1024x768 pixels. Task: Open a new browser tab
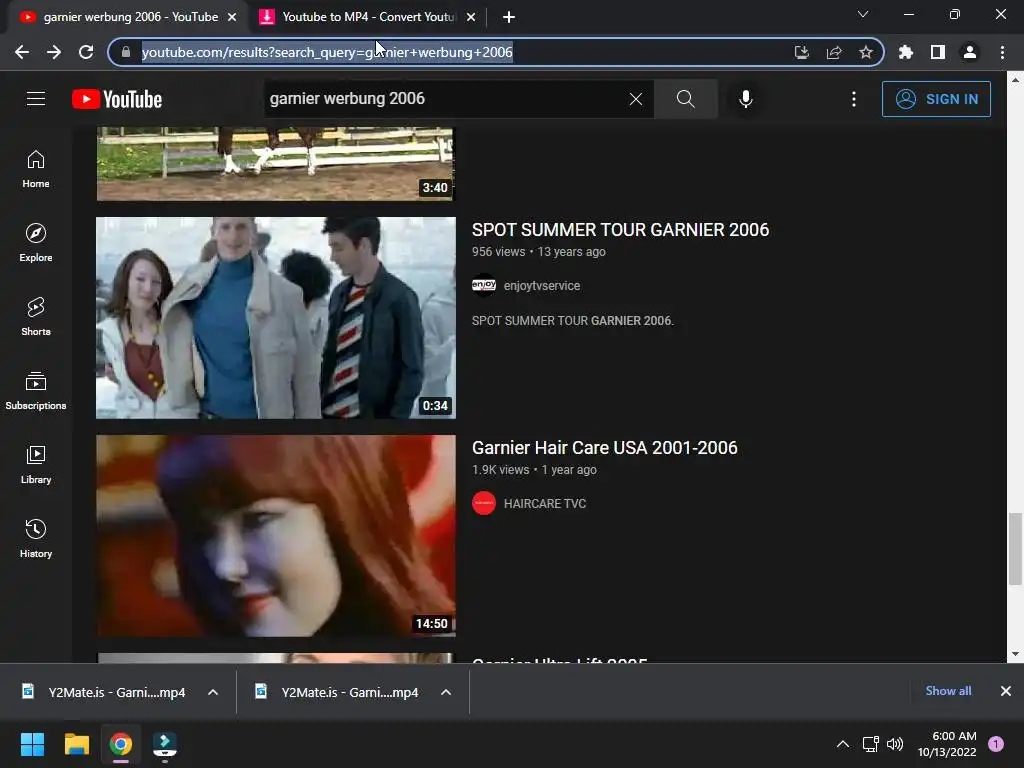(509, 18)
